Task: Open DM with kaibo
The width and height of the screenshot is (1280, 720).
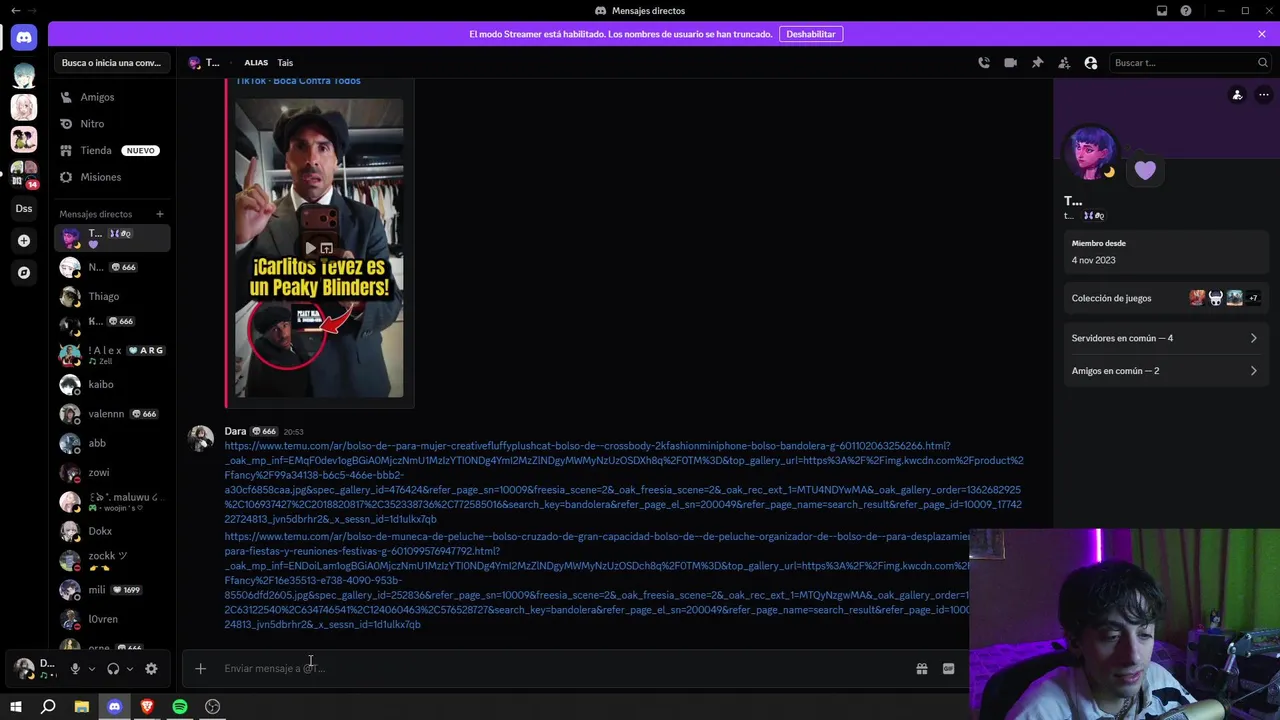Action: (x=112, y=384)
